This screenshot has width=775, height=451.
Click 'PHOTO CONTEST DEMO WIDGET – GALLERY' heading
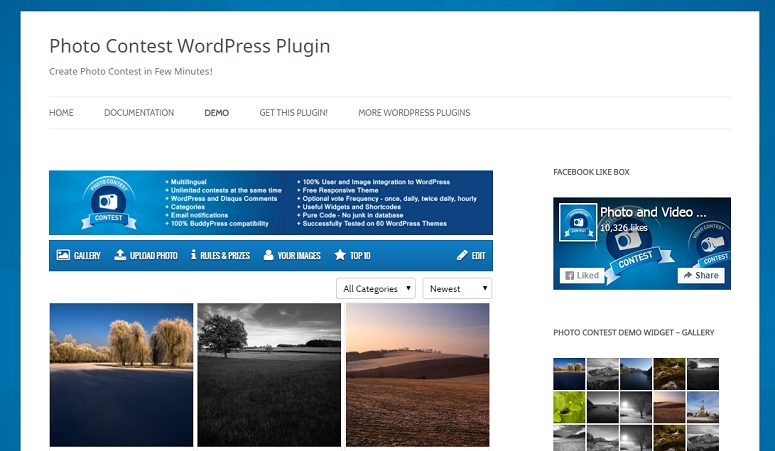pyautogui.click(x=634, y=332)
